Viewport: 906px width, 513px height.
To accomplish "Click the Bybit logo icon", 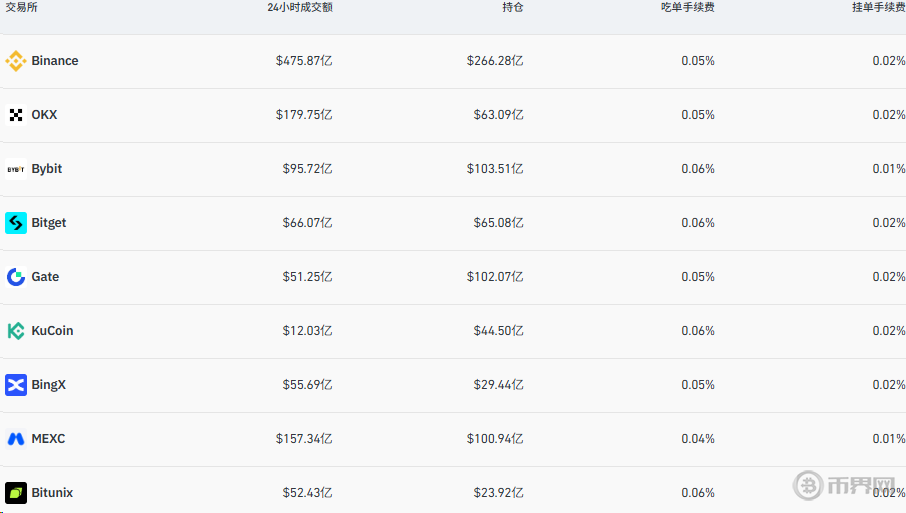I will pos(16,169).
